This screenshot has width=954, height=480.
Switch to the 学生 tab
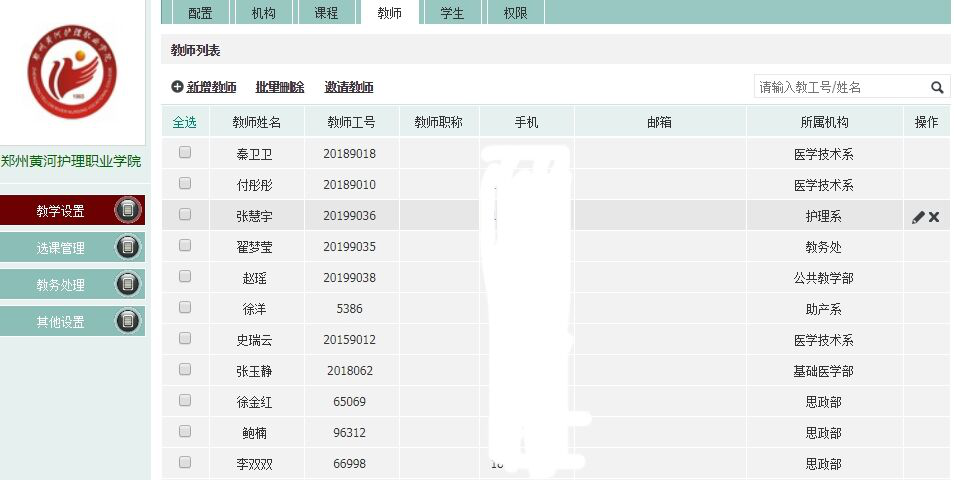(451, 13)
